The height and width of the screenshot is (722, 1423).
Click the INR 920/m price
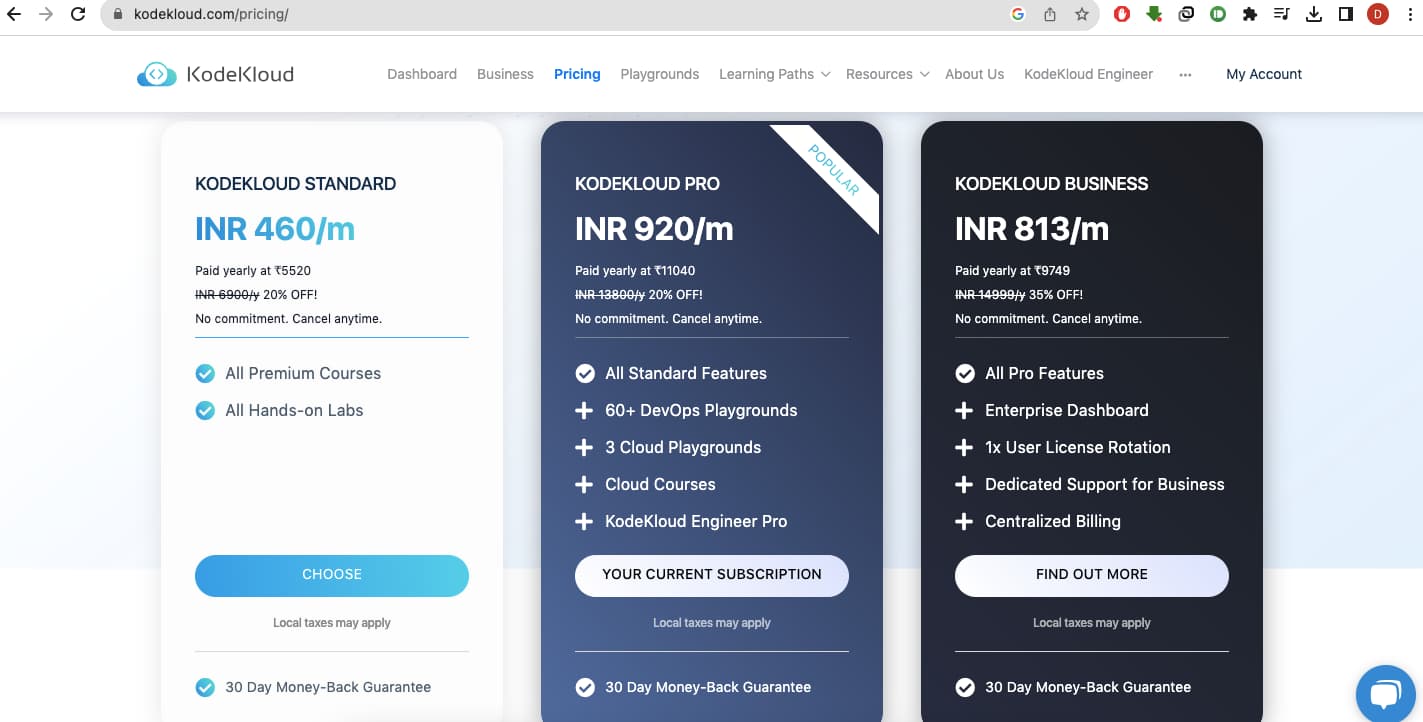click(x=654, y=229)
